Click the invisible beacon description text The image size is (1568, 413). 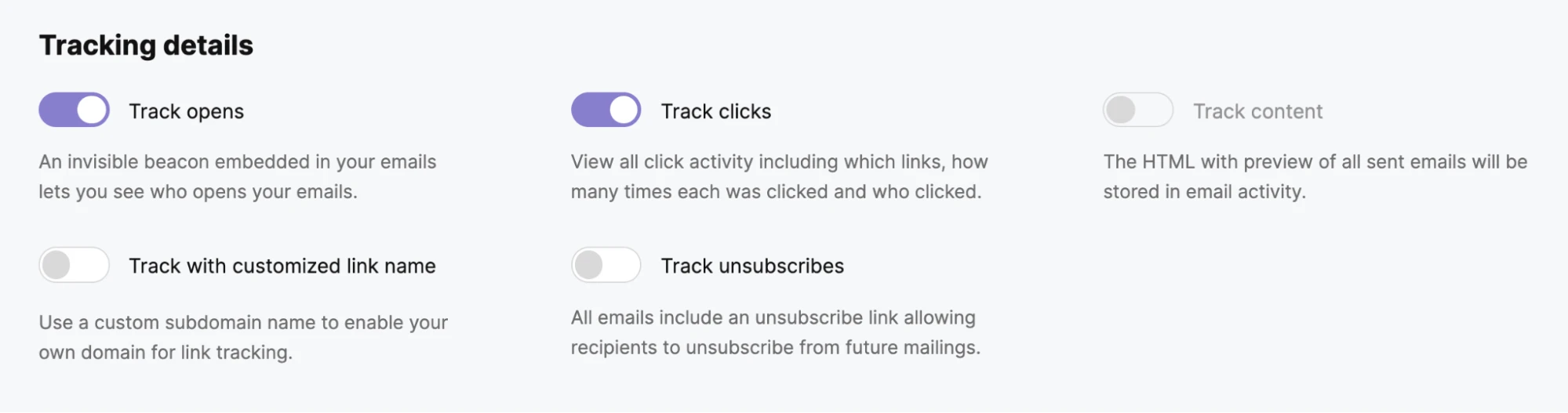(x=237, y=176)
